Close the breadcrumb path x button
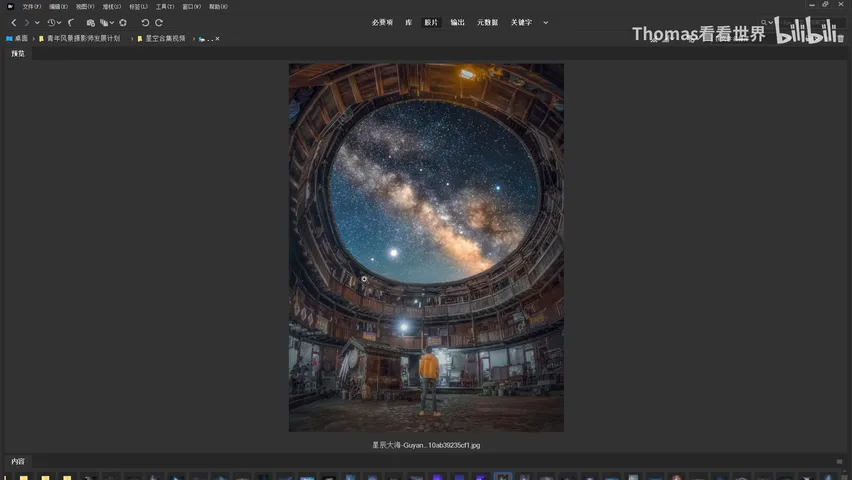 (217, 39)
